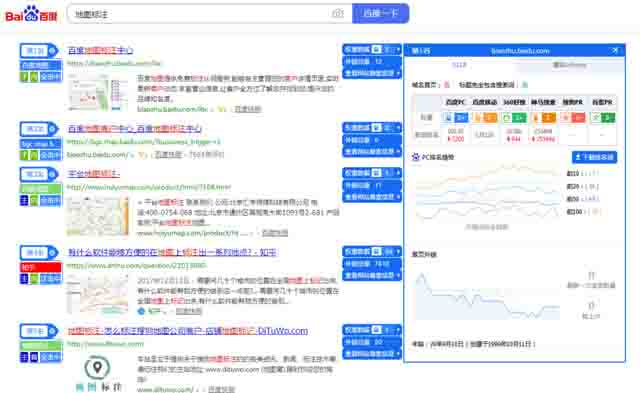
Task: Click the 百度一下 search button
Action: pos(380,13)
